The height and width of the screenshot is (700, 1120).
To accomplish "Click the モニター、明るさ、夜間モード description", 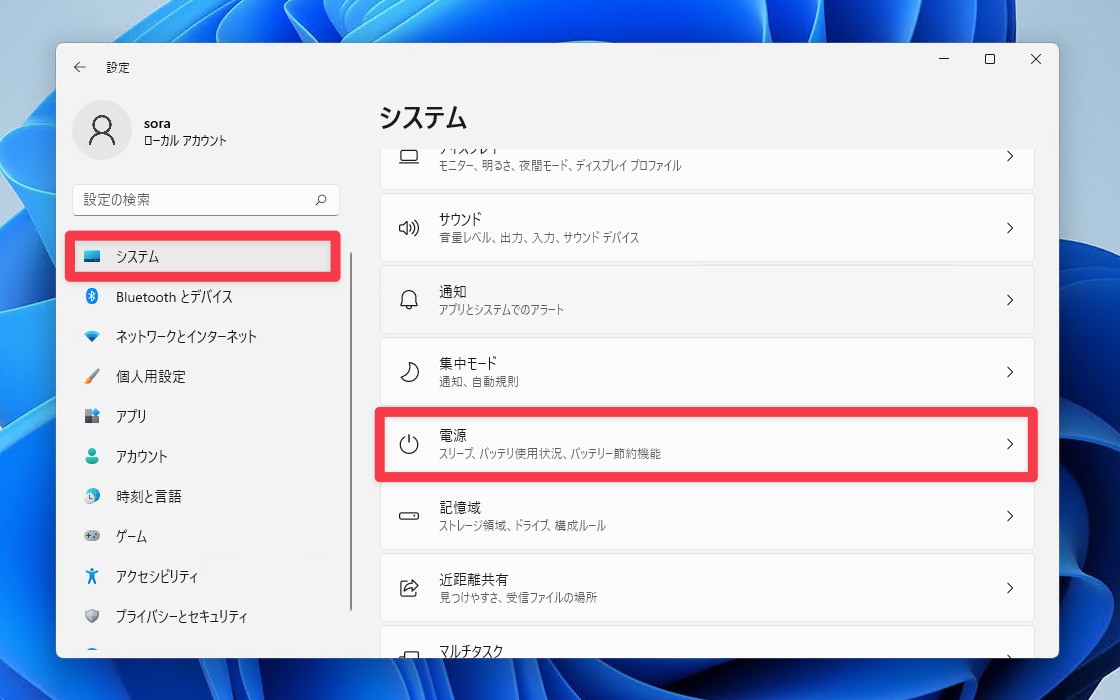I will [560, 166].
